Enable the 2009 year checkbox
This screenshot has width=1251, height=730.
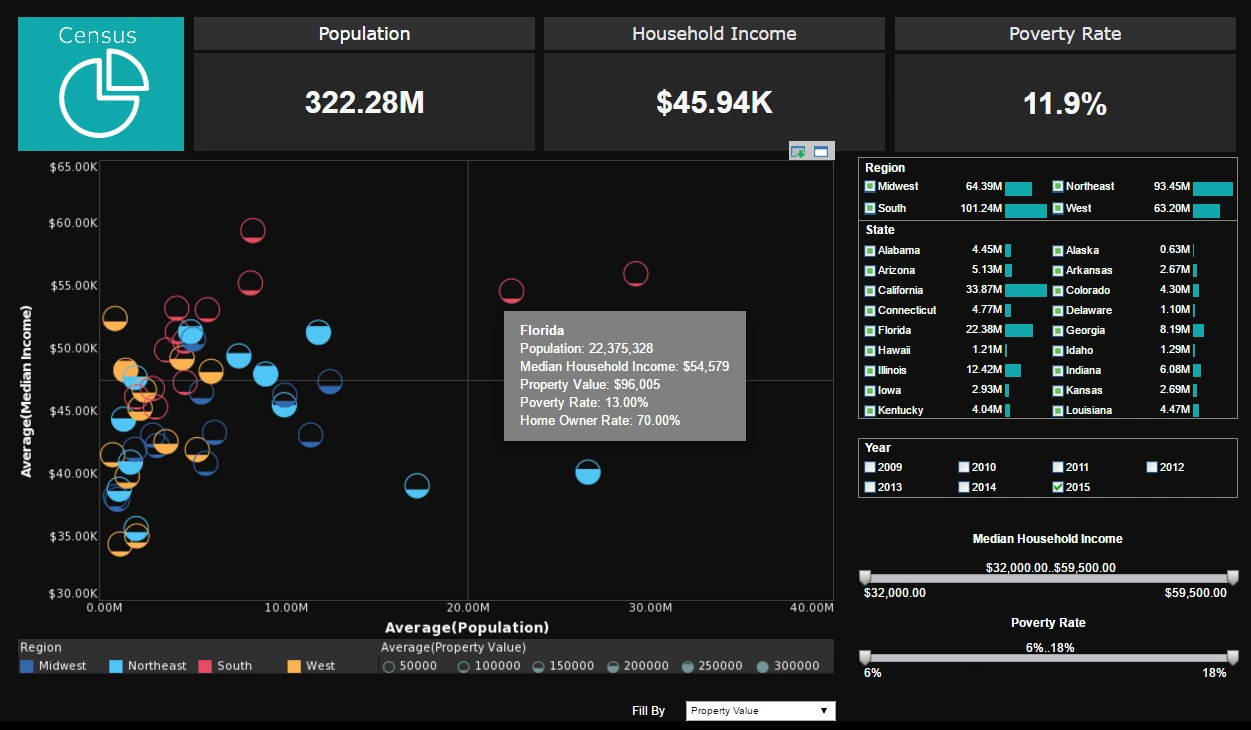[869, 466]
